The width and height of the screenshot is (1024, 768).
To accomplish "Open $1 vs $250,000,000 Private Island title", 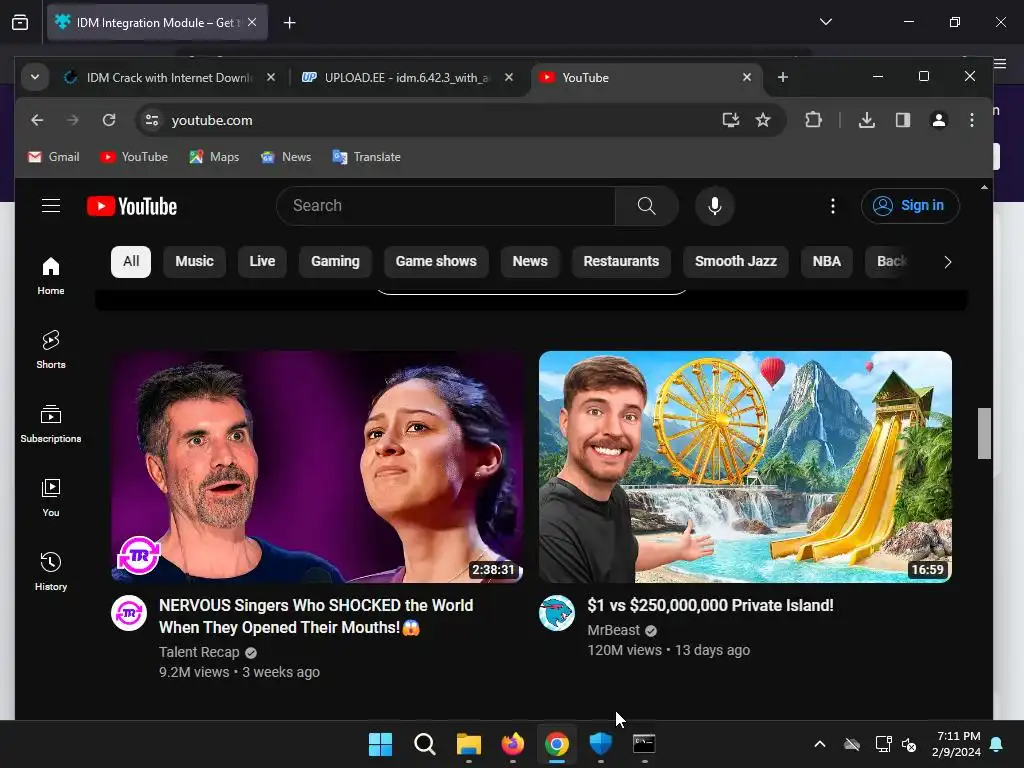I will pos(710,605).
